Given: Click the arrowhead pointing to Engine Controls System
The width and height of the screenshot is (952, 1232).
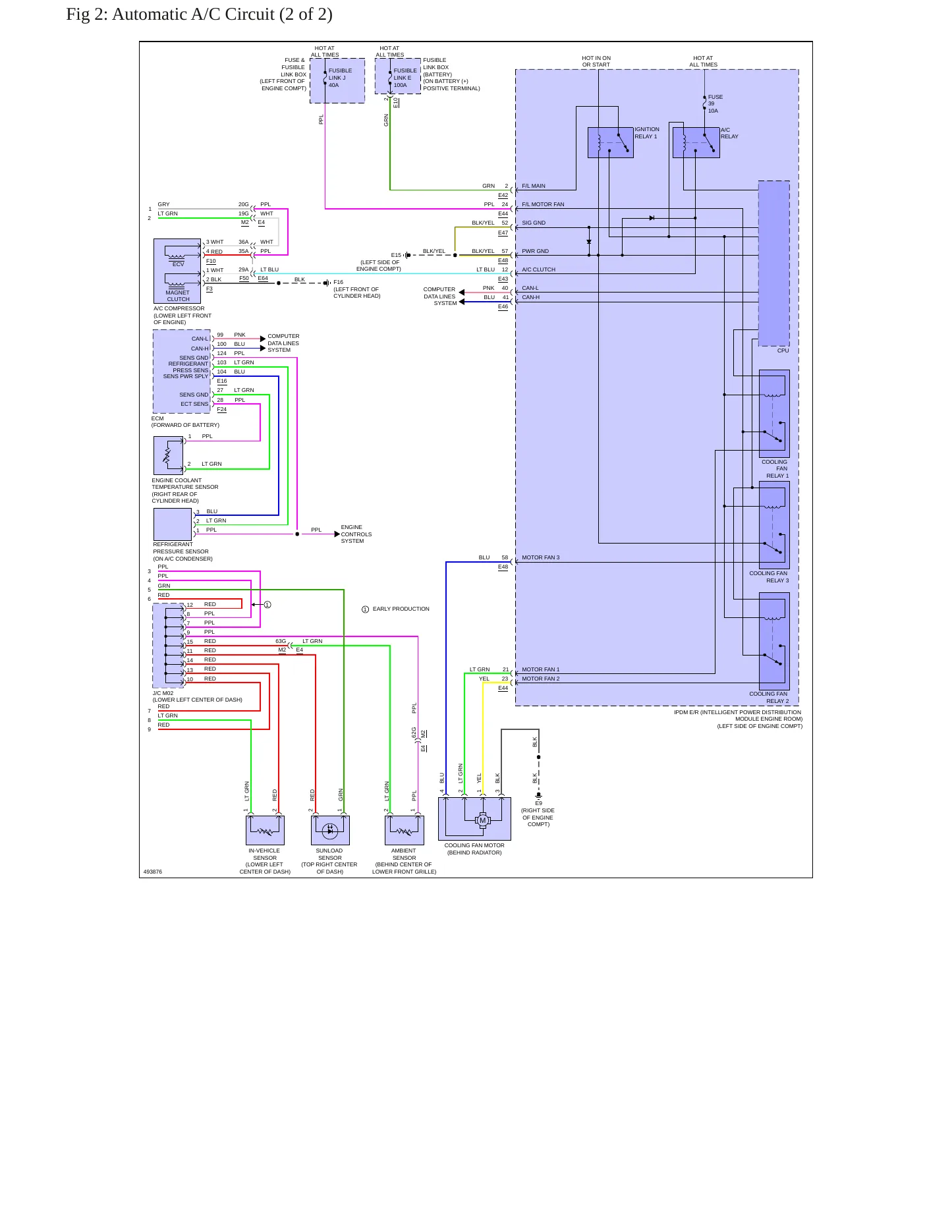Looking at the screenshot, I should [x=337, y=534].
